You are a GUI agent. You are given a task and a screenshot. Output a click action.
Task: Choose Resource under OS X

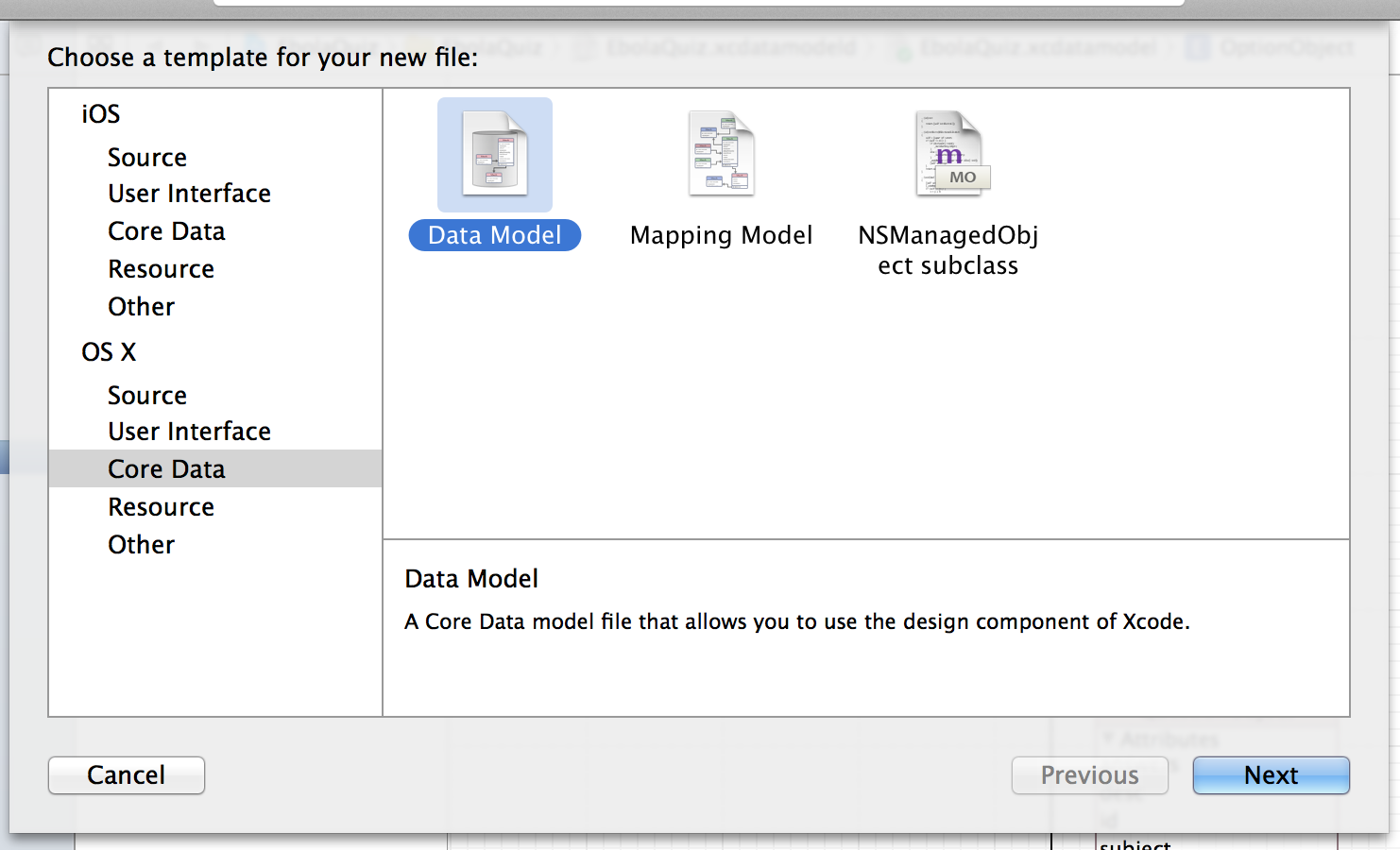(x=162, y=507)
